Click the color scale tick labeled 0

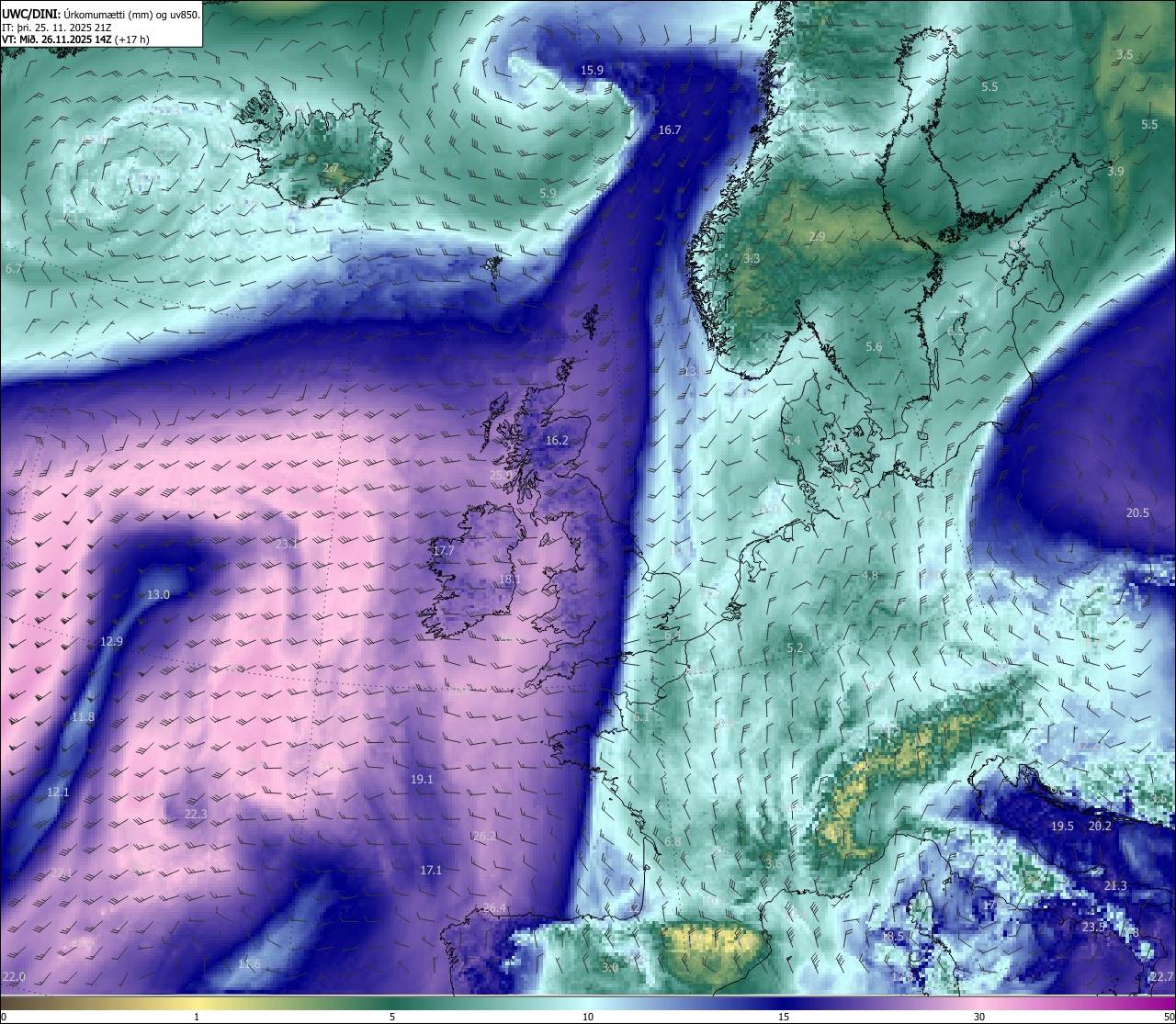point(4,1017)
